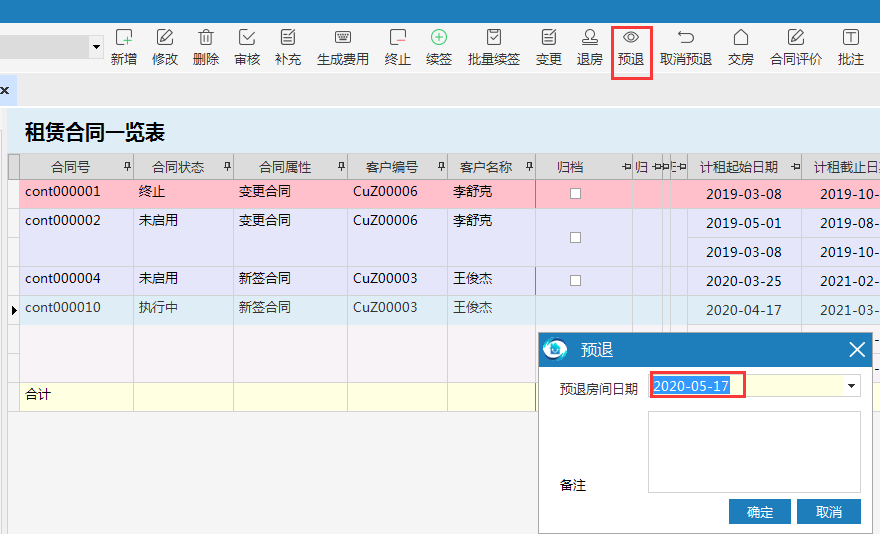Click the green 续签 (Renew) icon
This screenshot has width=880, height=534.
pos(438,38)
